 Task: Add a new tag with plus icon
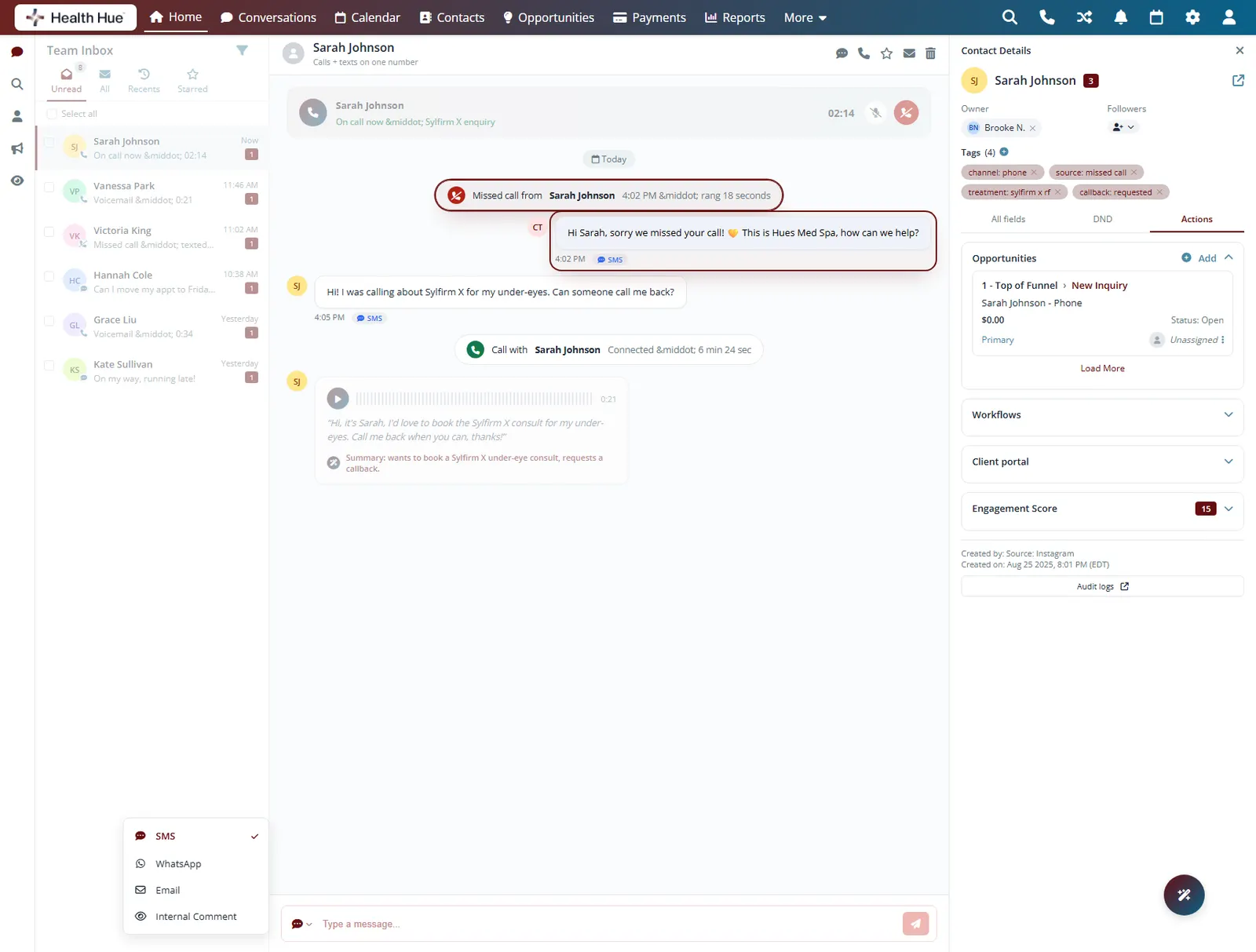pyautogui.click(x=1004, y=152)
